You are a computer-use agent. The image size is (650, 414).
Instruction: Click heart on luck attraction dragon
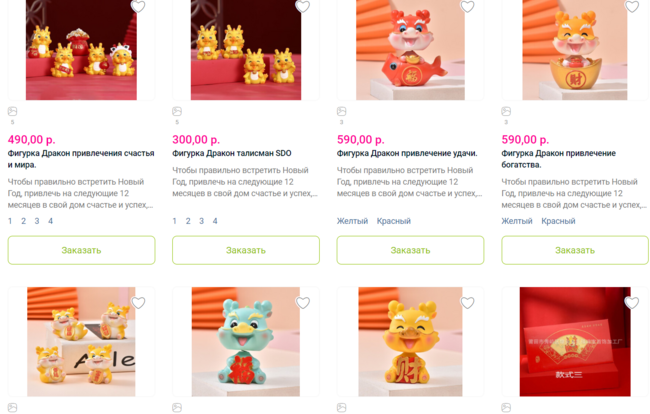click(x=467, y=6)
